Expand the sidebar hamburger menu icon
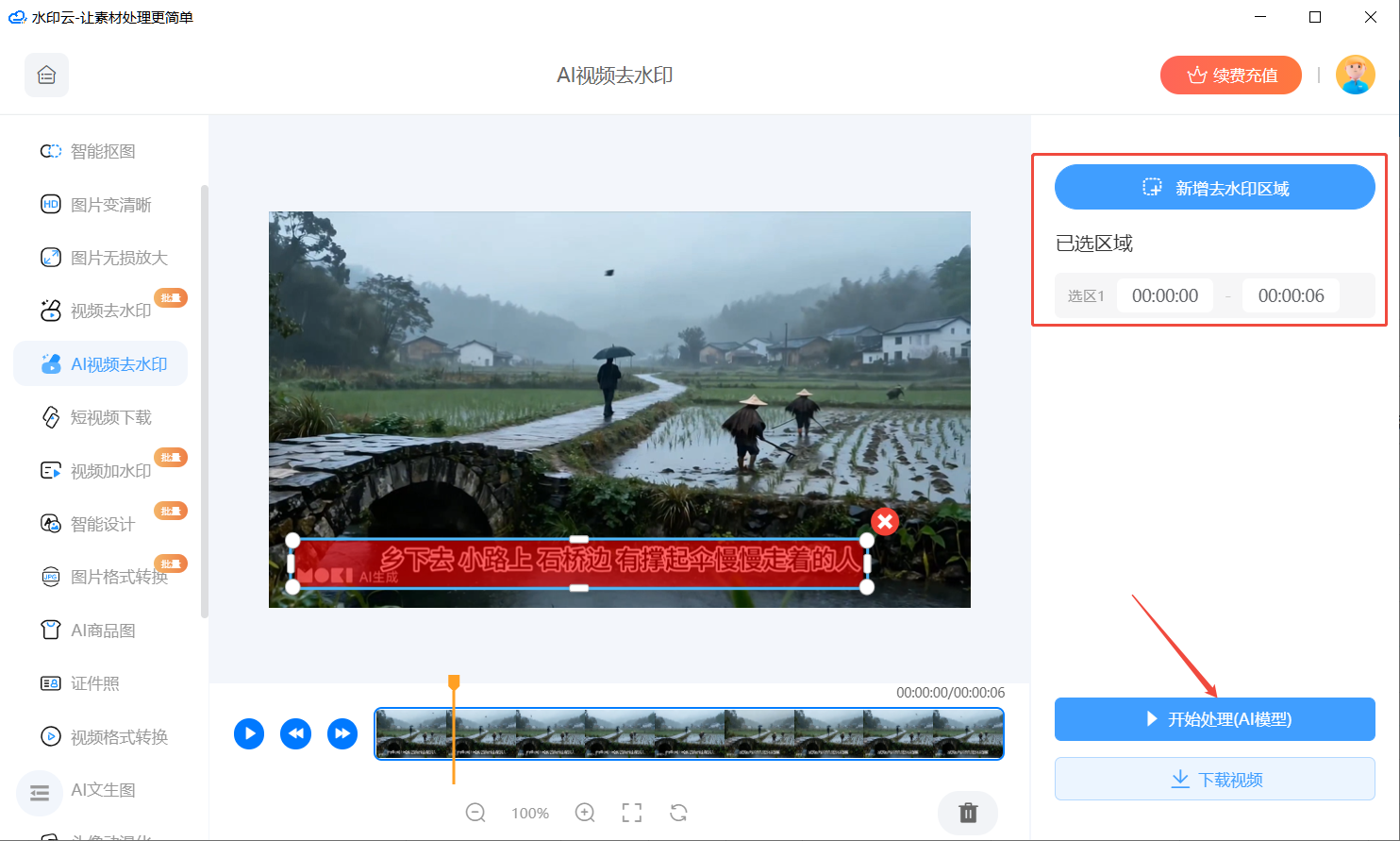Viewport: 1400px width, 841px height. 40,793
